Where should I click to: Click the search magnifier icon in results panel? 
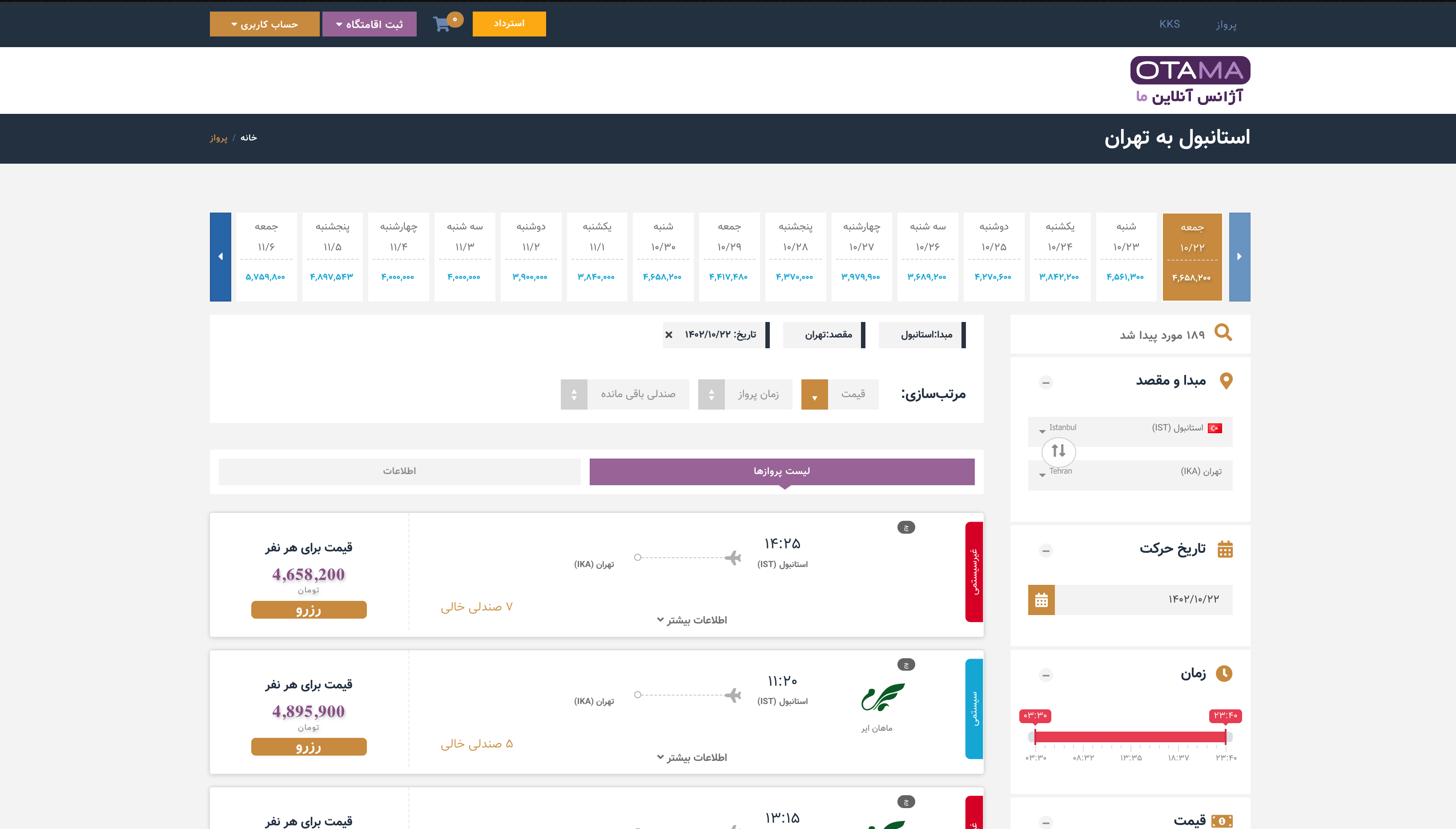coord(1223,333)
